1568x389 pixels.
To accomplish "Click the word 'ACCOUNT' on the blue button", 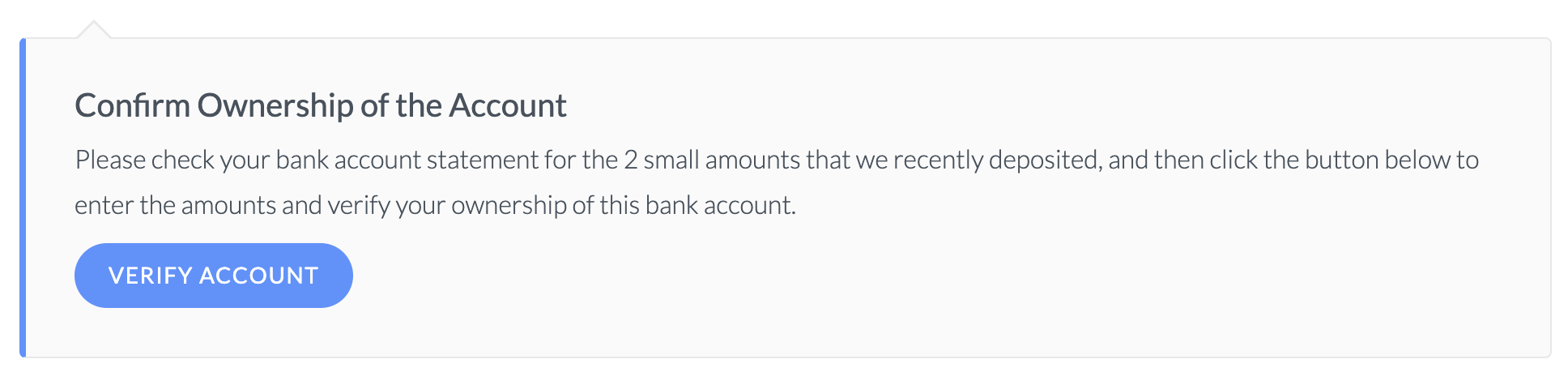I will pyautogui.click(x=259, y=276).
